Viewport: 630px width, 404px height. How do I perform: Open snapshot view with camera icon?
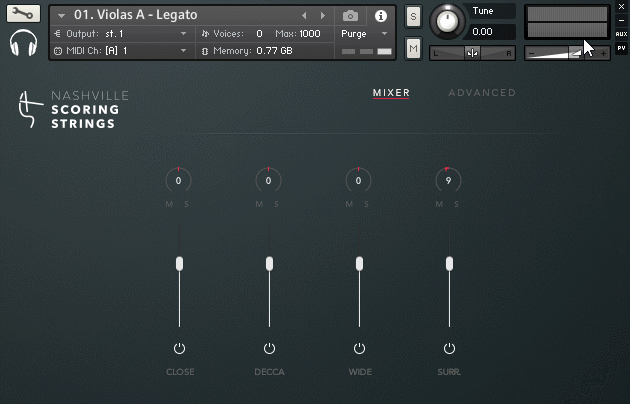[350, 16]
